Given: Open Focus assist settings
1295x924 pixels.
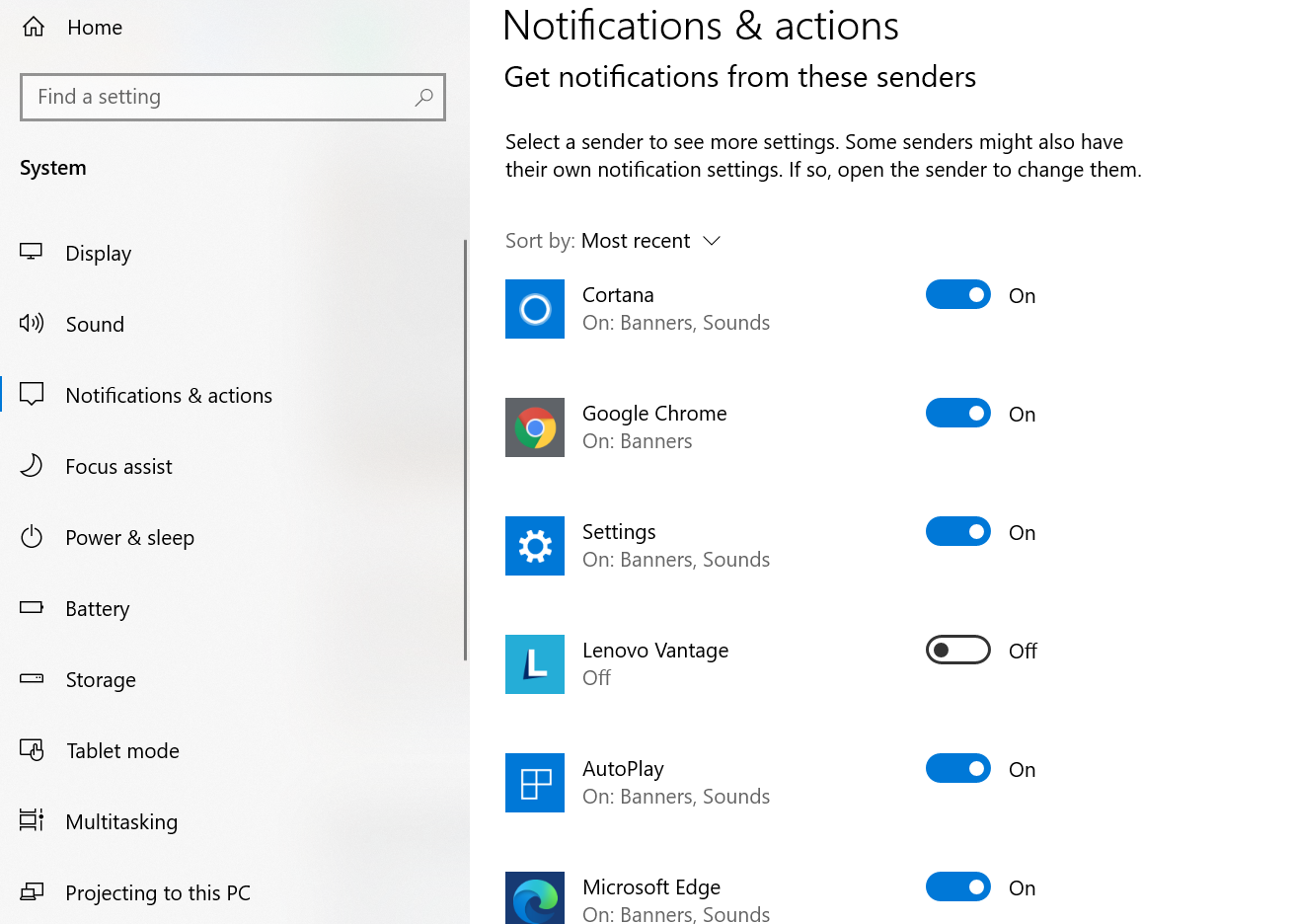Looking at the screenshot, I should 118,467.
